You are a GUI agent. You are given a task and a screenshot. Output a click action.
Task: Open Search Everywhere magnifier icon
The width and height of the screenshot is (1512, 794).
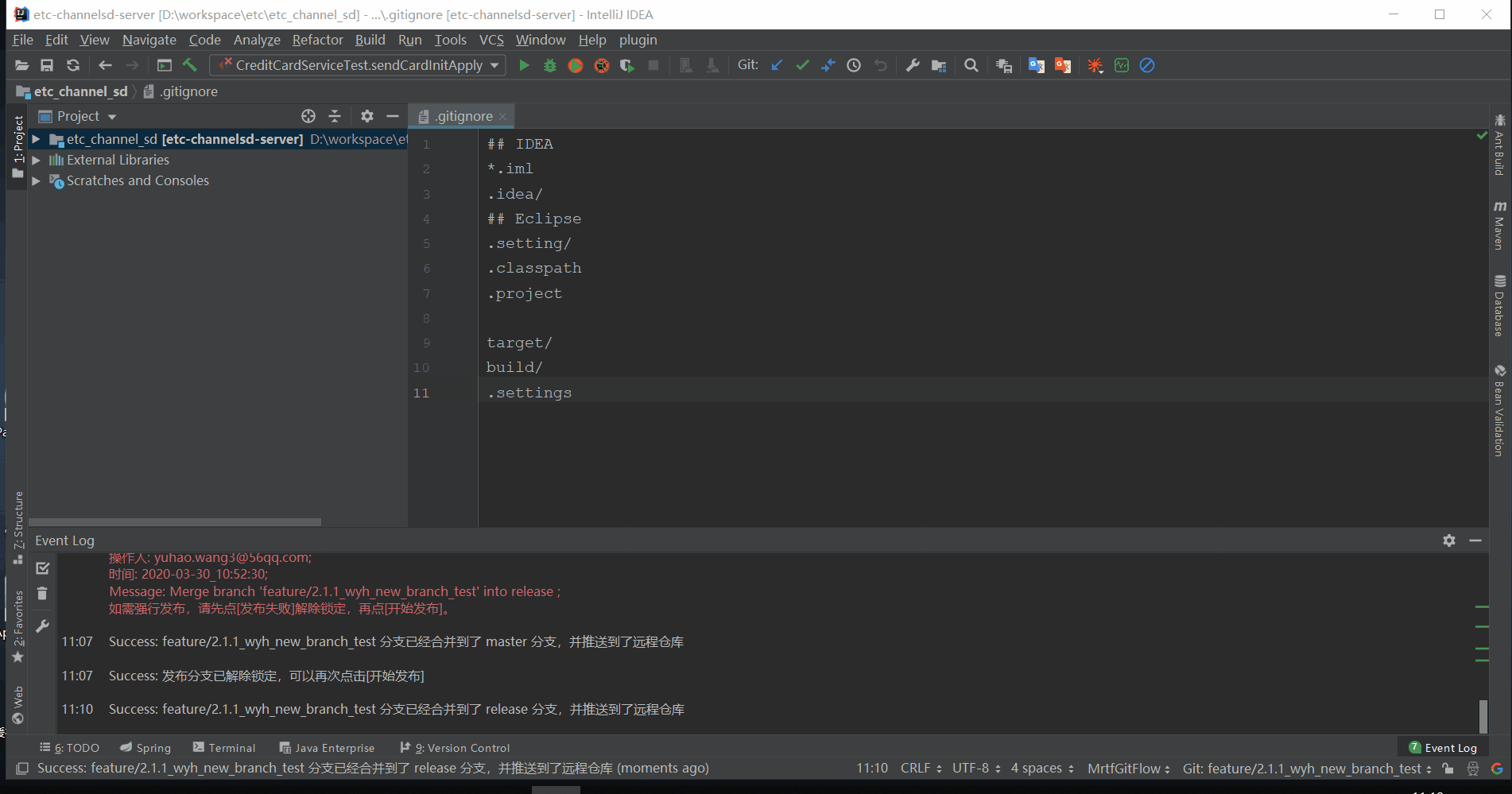tap(971, 66)
